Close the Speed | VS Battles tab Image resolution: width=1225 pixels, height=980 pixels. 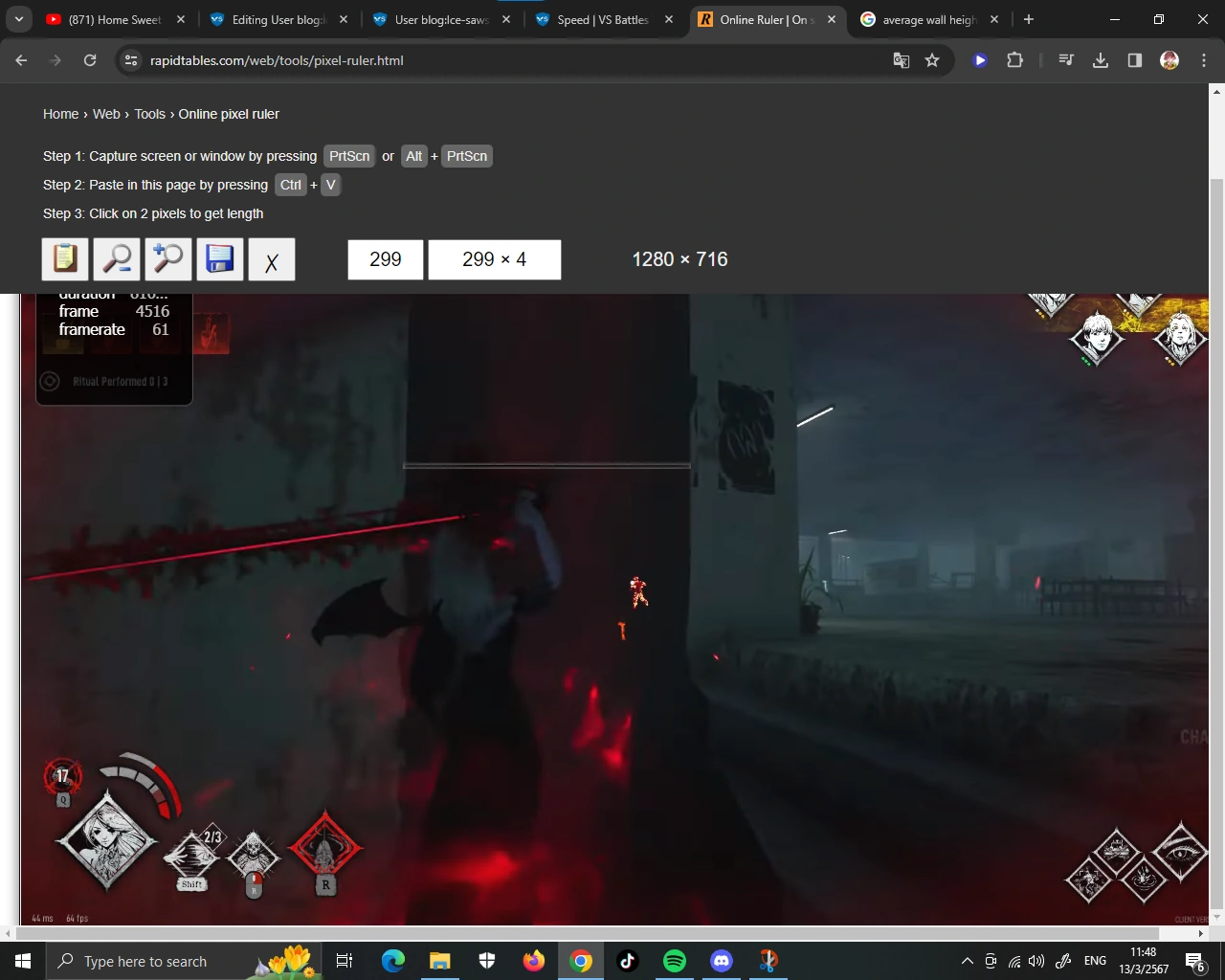[669, 19]
